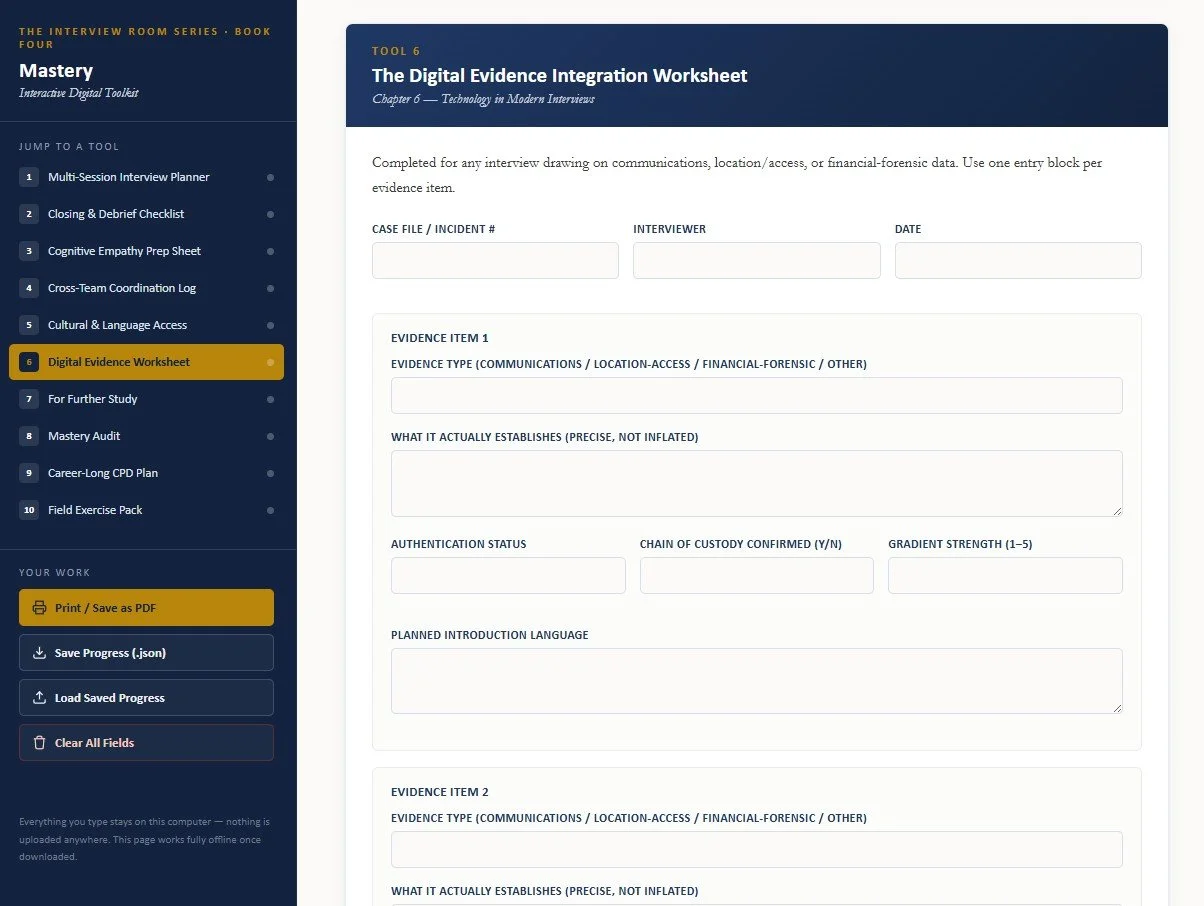Click number badge 9 beside Career-Long CPD Plan
Image resolution: width=1204 pixels, height=906 pixels.
(29, 473)
